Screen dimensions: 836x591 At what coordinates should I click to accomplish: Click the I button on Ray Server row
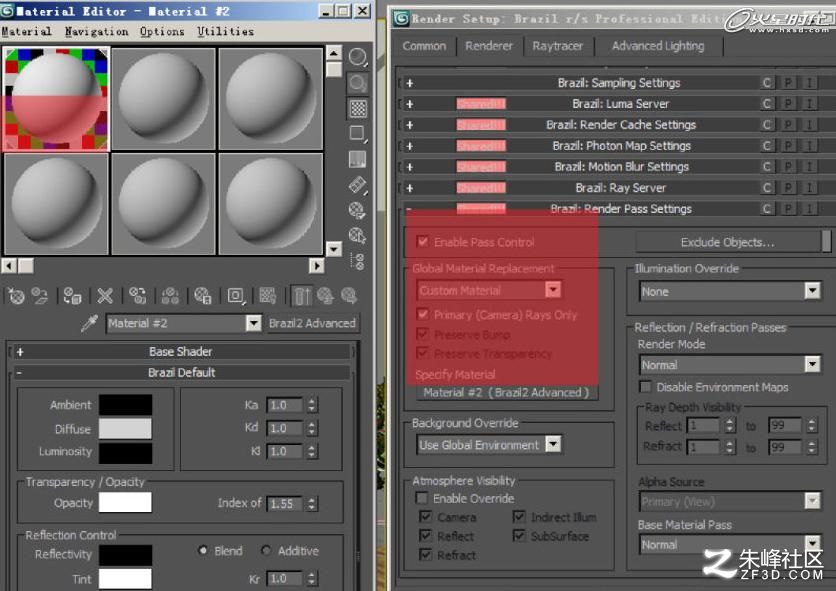click(809, 188)
